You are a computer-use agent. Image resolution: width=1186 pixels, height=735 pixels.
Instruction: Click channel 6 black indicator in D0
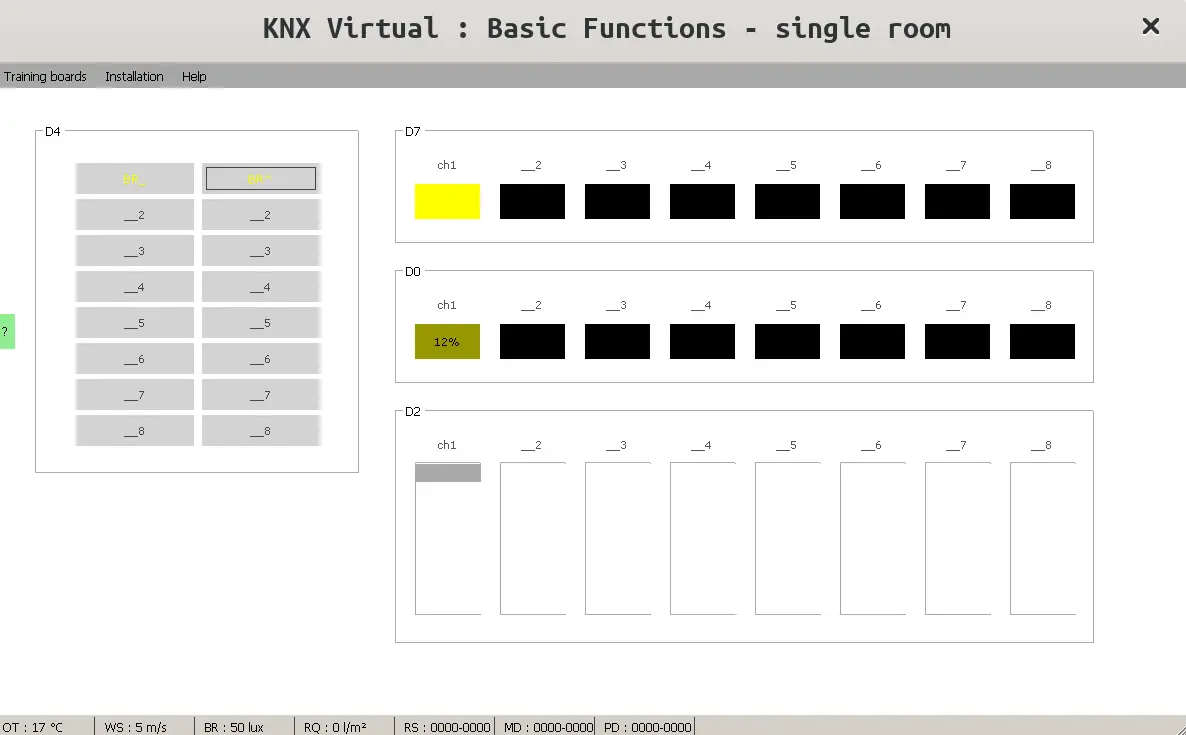coord(872,341)
